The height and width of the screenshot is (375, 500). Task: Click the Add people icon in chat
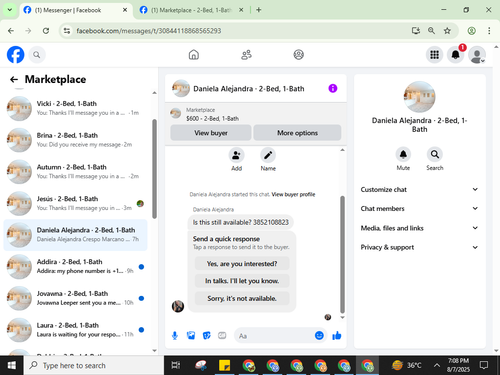[x=236, y=155]
